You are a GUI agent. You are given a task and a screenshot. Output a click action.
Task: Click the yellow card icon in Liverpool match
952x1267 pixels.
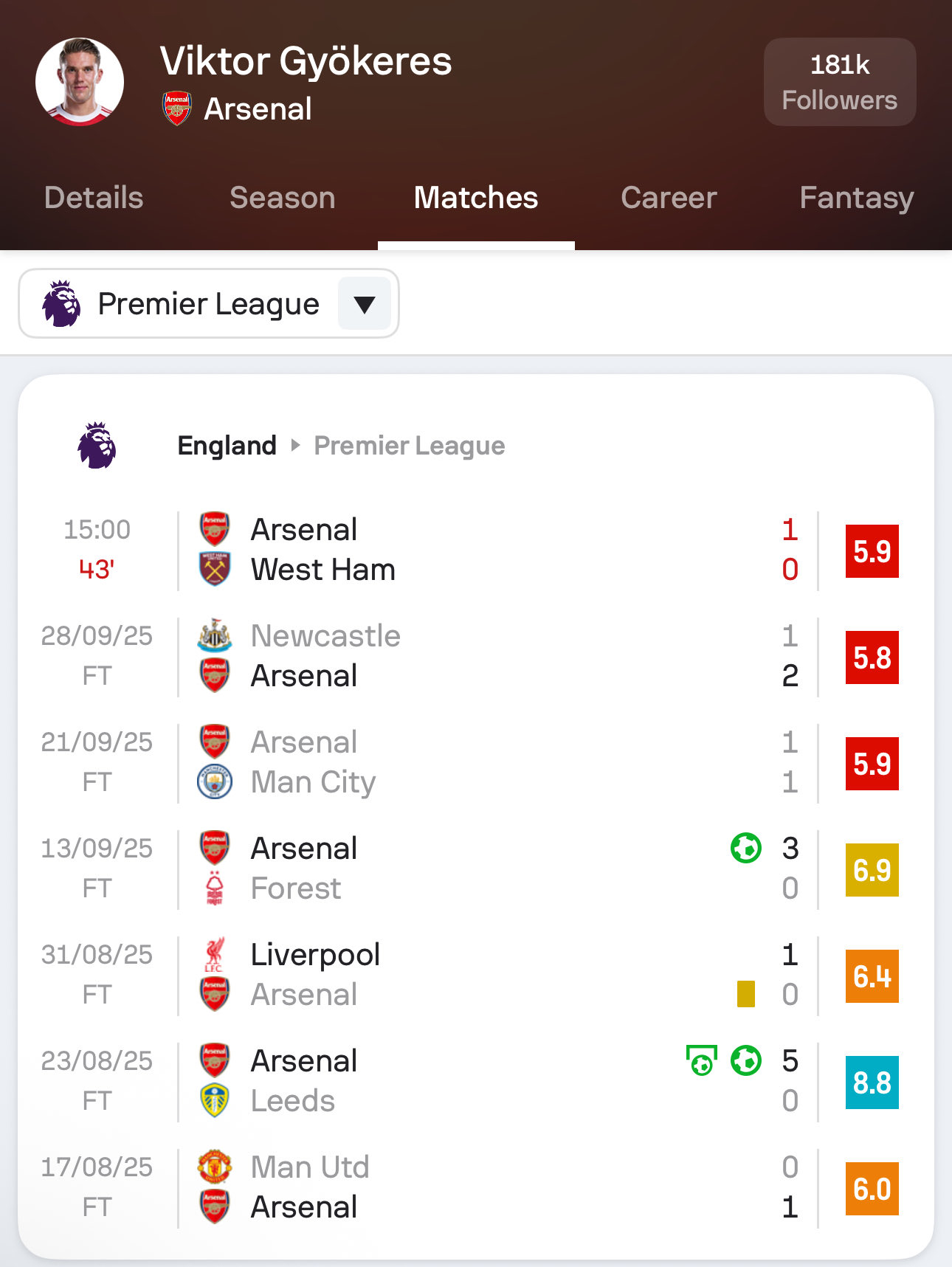tap(745, 994)
